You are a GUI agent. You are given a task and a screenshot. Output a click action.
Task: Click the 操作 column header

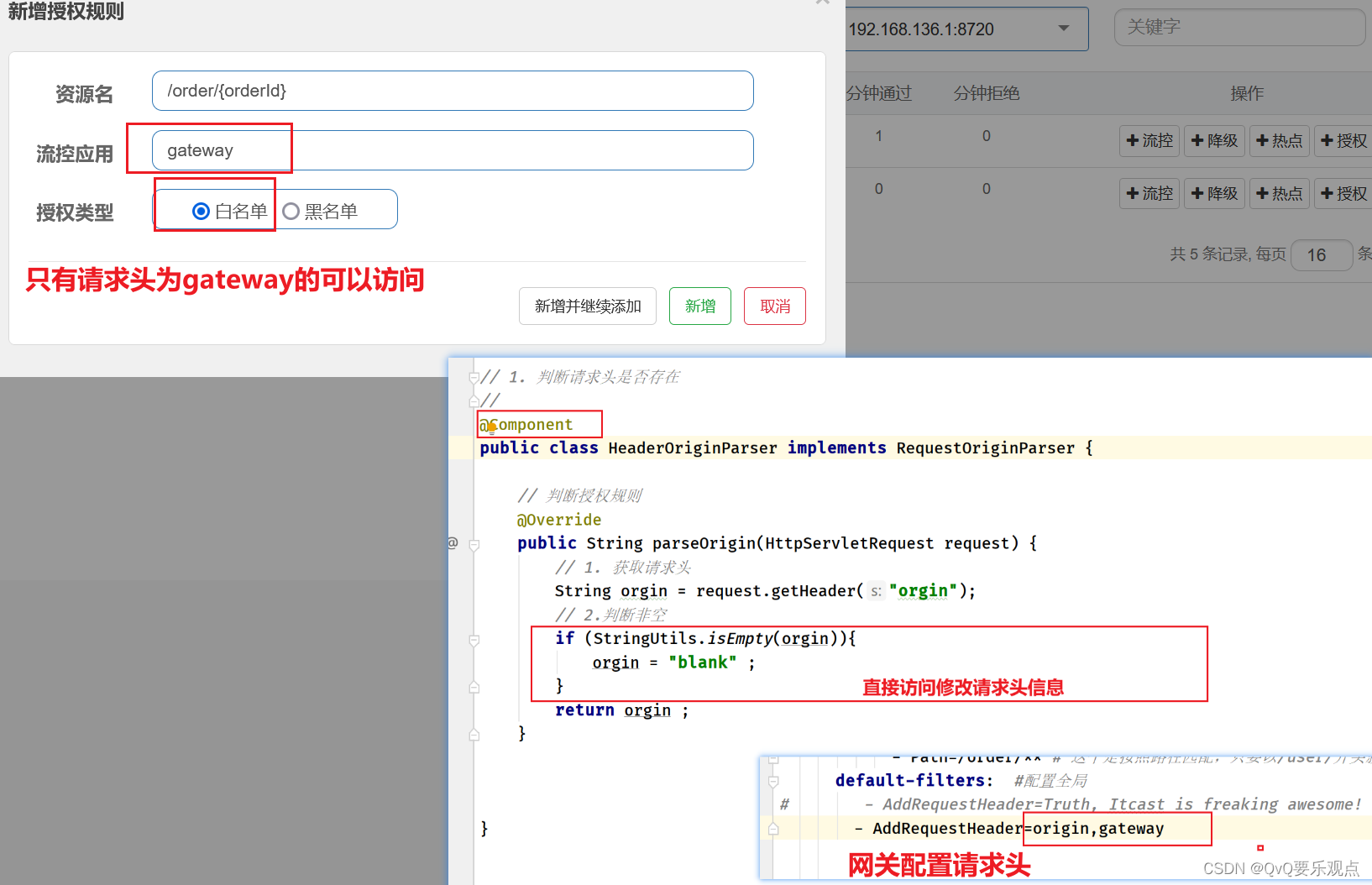point(1247,93)
